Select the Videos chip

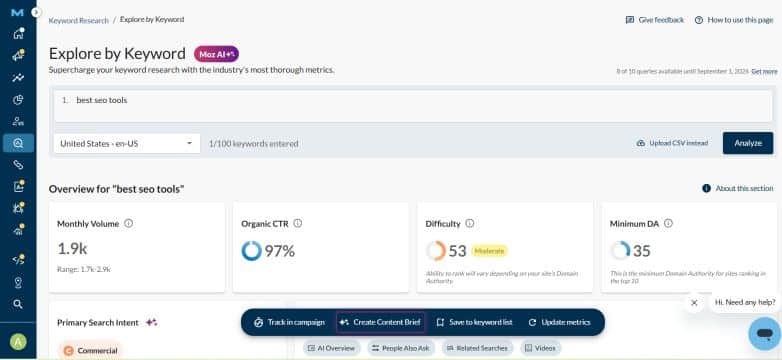[x=541, y=348]
